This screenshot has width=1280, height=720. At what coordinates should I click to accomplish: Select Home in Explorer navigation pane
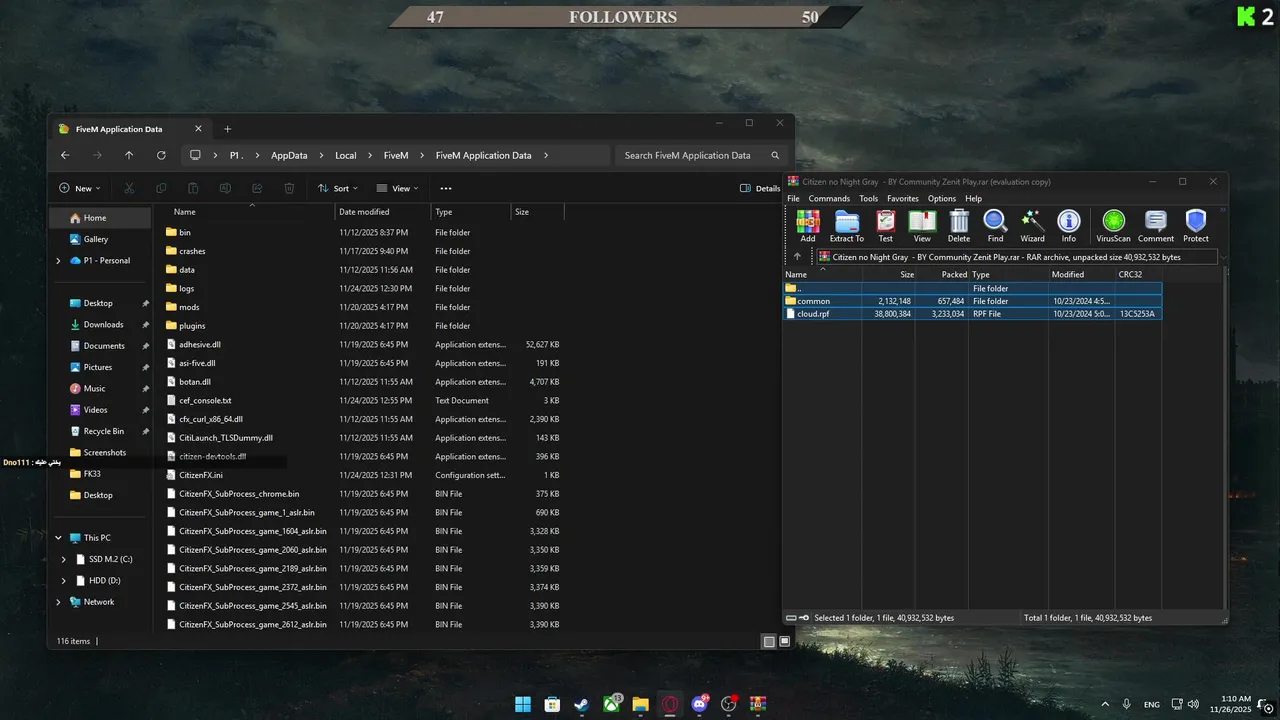pos(100,218)
